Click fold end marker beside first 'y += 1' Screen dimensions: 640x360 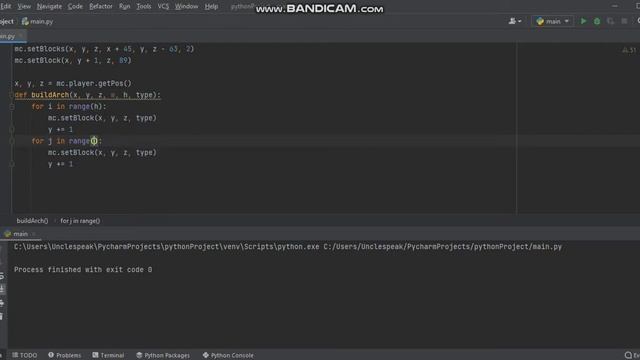[12, 130]
